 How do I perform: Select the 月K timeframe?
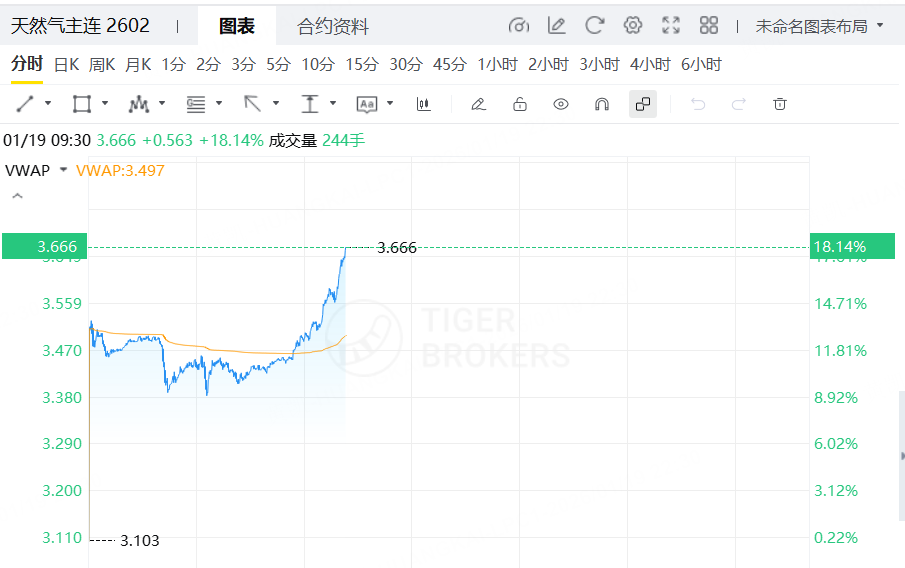coord(139,64)
